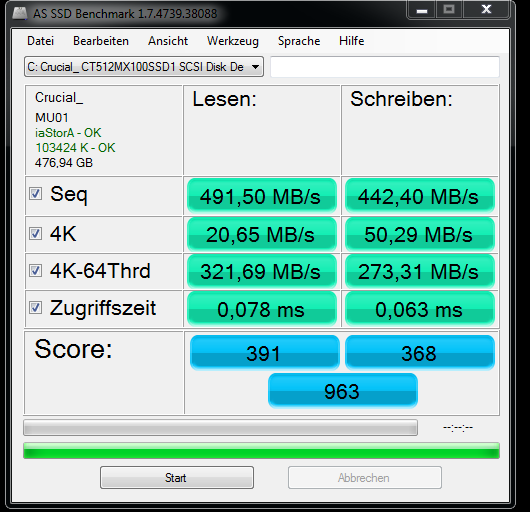Click the Schreiben: column header
The width and height of the screenshot is (530, 512).
[x=401, y=99]
